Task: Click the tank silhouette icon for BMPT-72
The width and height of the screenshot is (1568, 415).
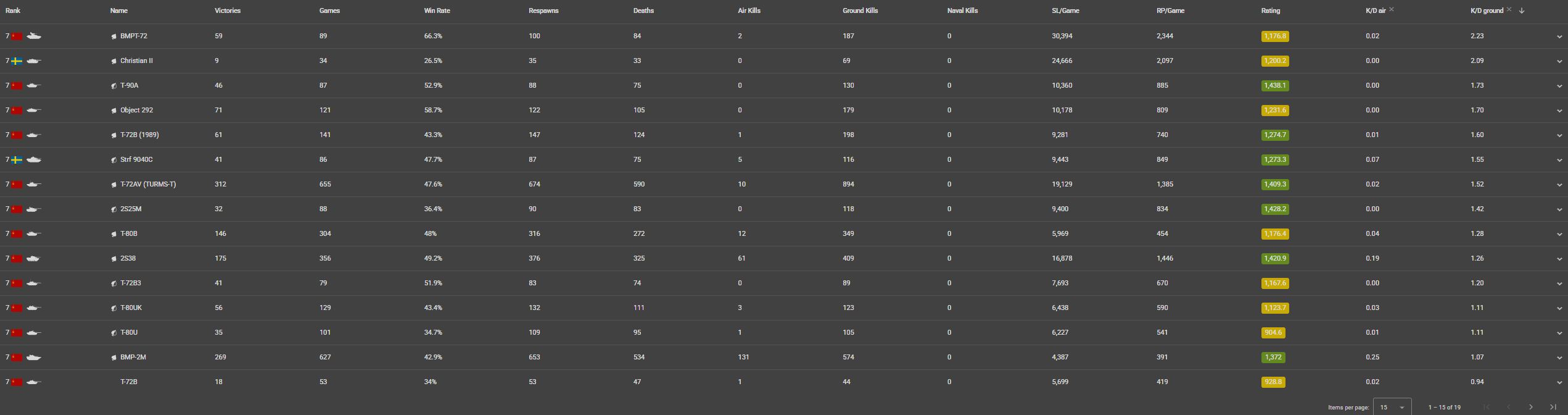Action: (34, 36)
